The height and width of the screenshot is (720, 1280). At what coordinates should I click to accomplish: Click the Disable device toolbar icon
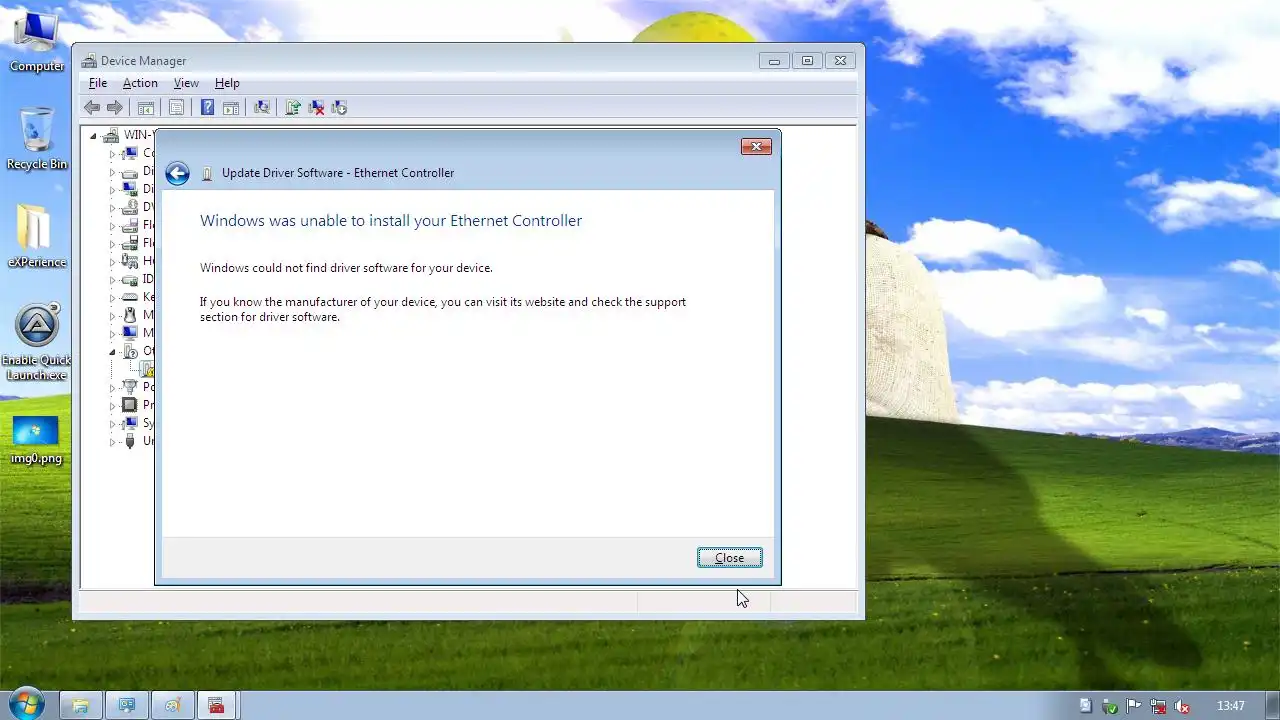pos(339,107)
